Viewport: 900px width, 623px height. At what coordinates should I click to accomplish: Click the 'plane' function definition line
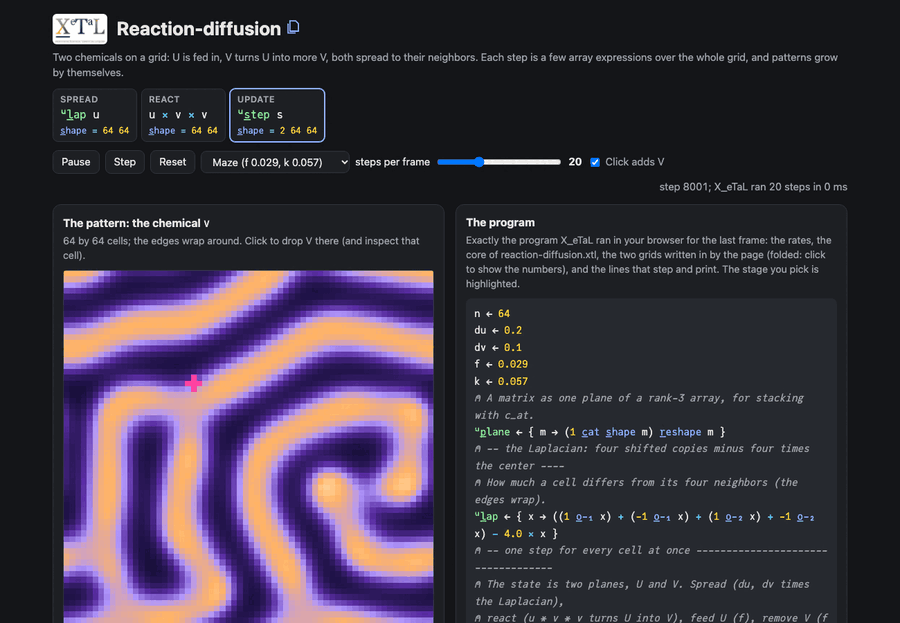pos(600,432)
